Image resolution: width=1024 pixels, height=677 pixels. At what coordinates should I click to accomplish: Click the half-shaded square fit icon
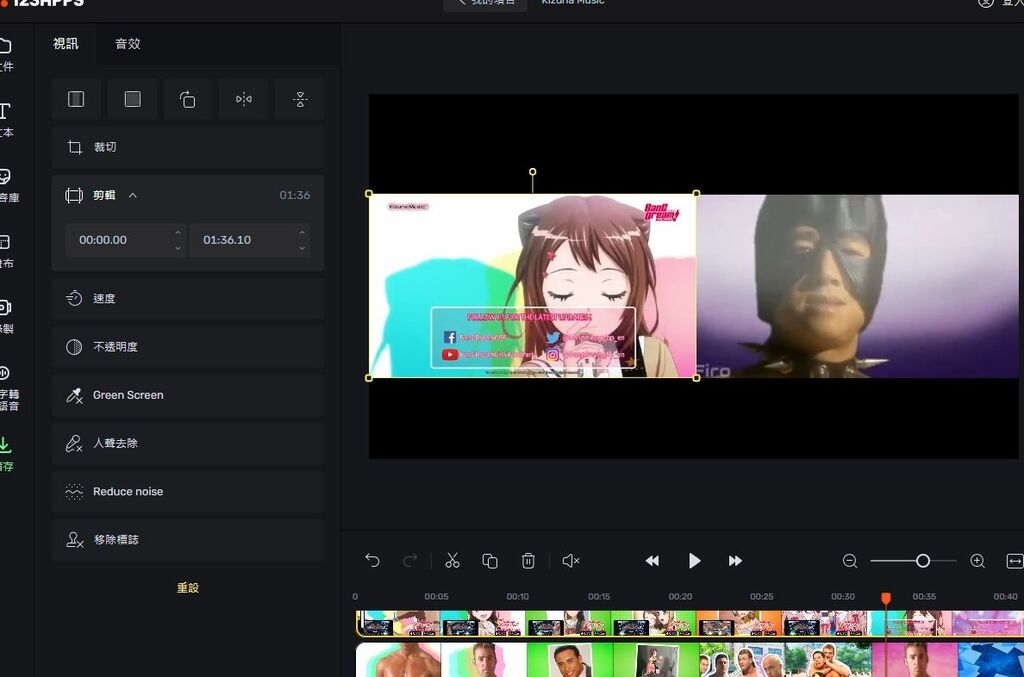coord(76,99)
